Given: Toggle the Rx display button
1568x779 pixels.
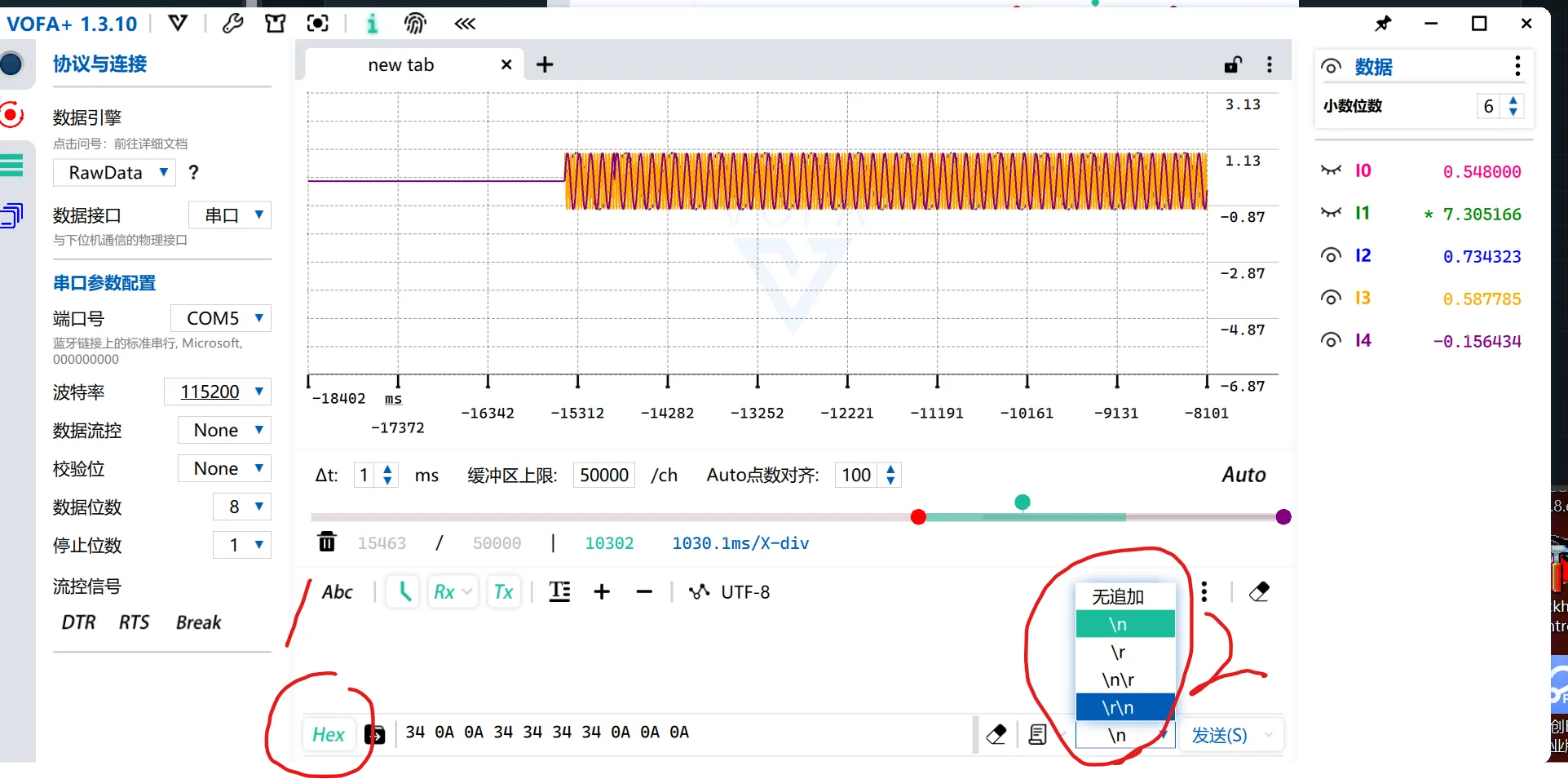Looking at the screenshot, I should pos(453,591).
